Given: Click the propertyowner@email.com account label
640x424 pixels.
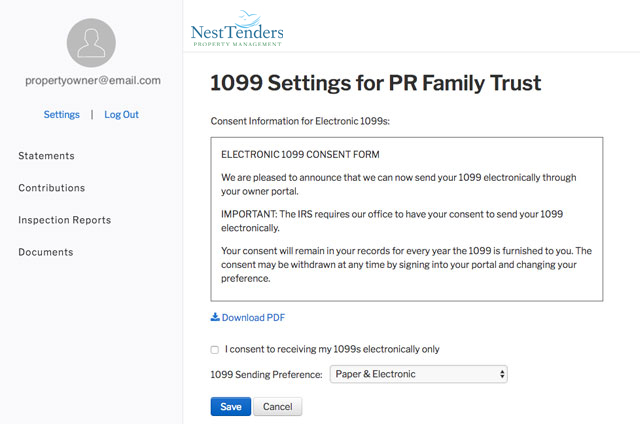Looking at the screenshot, I should pos(92,80).
